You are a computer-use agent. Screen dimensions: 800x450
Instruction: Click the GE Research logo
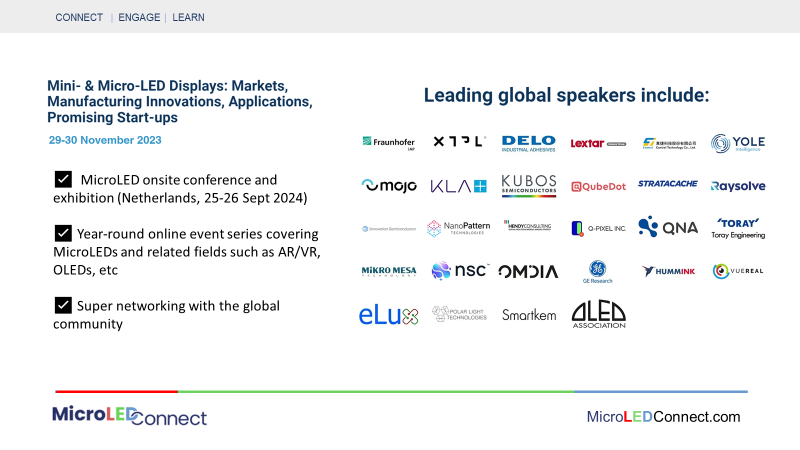point(597,272)
